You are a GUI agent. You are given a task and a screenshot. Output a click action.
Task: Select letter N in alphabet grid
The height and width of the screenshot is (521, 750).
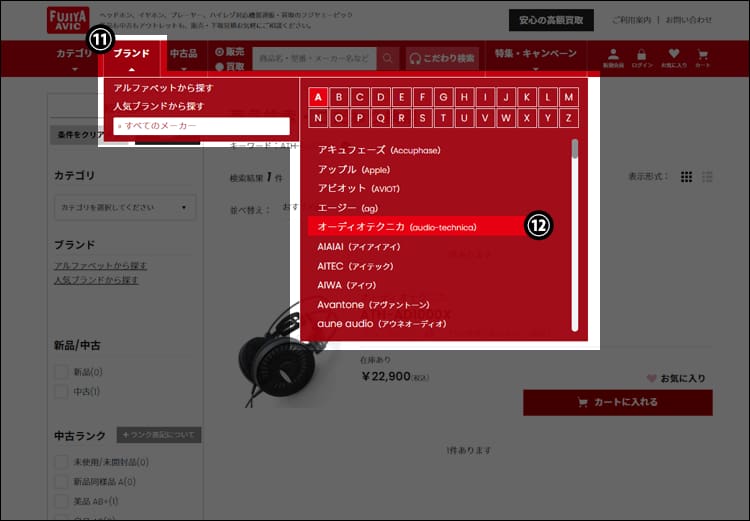pyautogui.click(x=318, y=118)
